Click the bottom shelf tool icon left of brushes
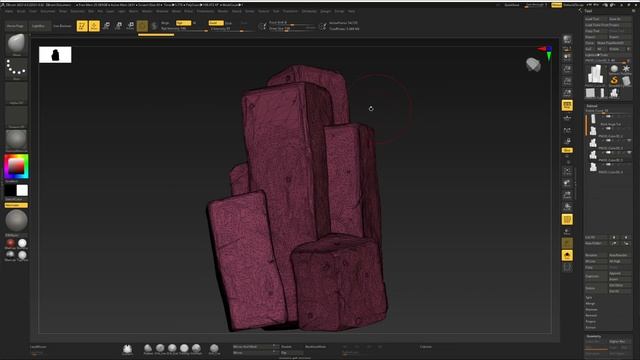Screen dimensions: 640x360 127,349
